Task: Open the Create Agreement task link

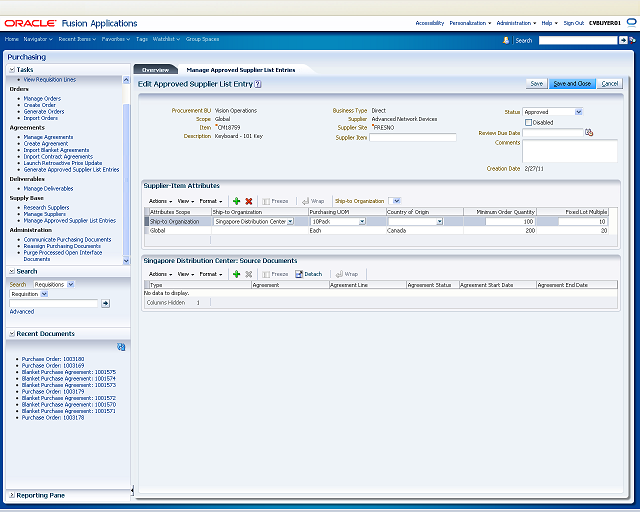Action: (46, 144)
